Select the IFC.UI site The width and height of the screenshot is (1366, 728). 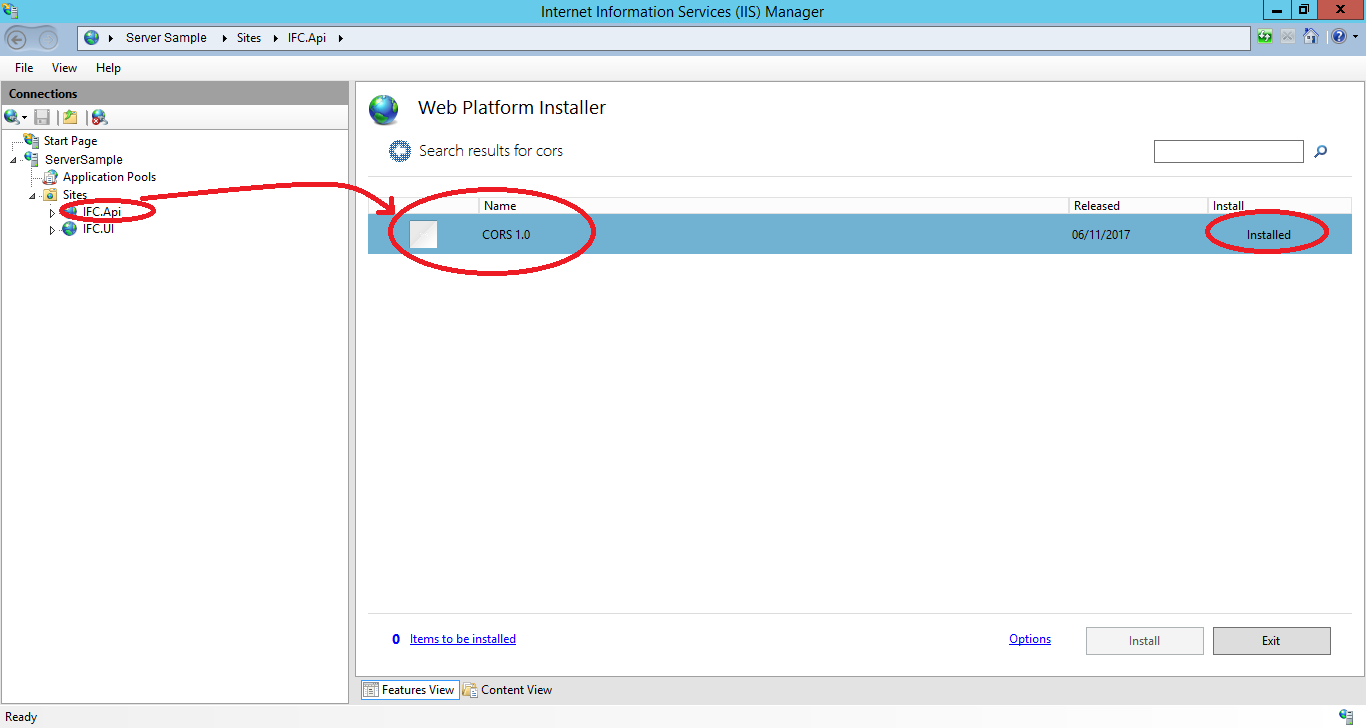tap(97, 229)
